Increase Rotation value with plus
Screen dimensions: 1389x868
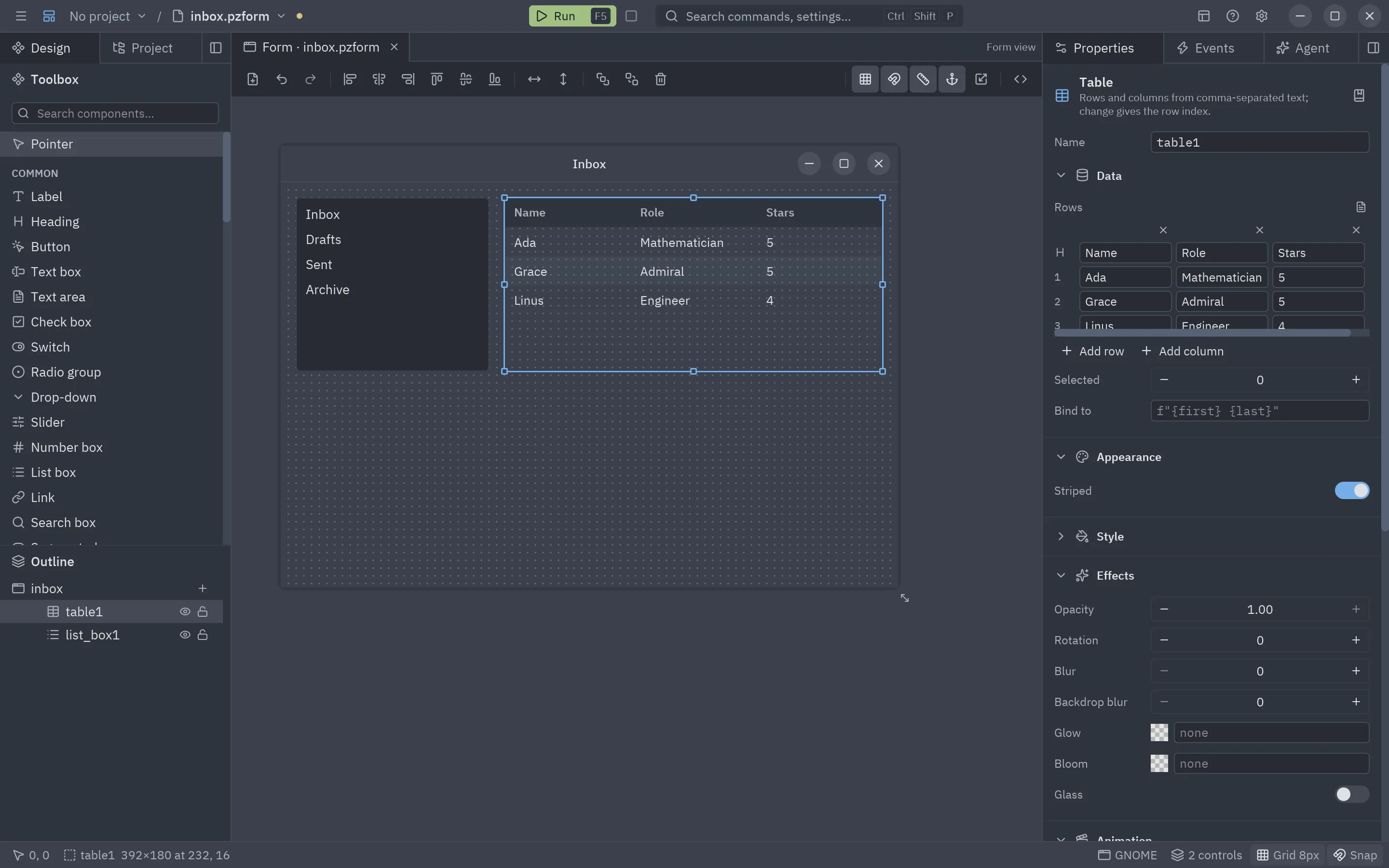click(x=1356, y=641)
